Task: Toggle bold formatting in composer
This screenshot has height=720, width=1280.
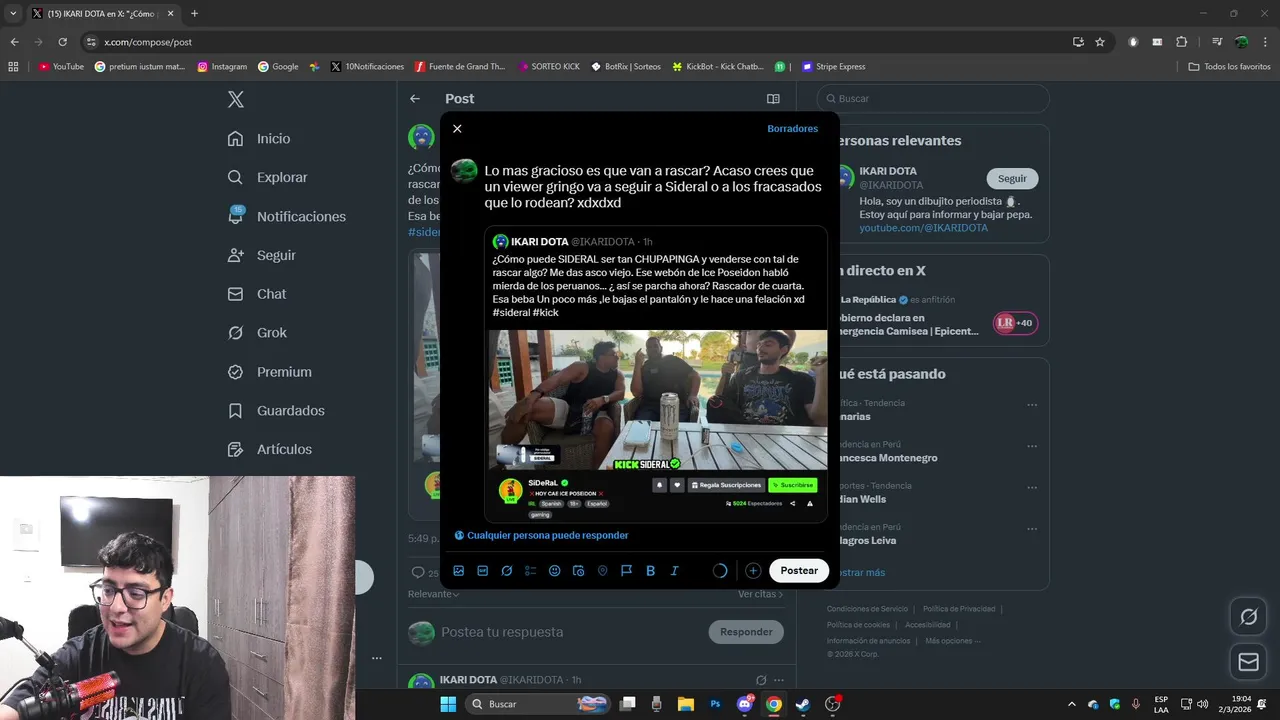Action: point(651,571)
